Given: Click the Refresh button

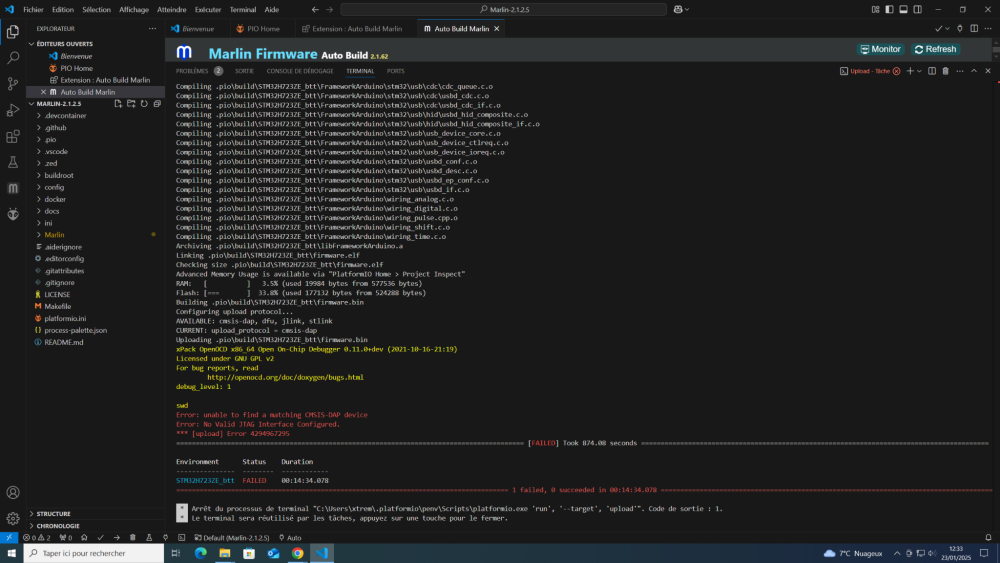Looking at the screenshot, I should (936, 49).
